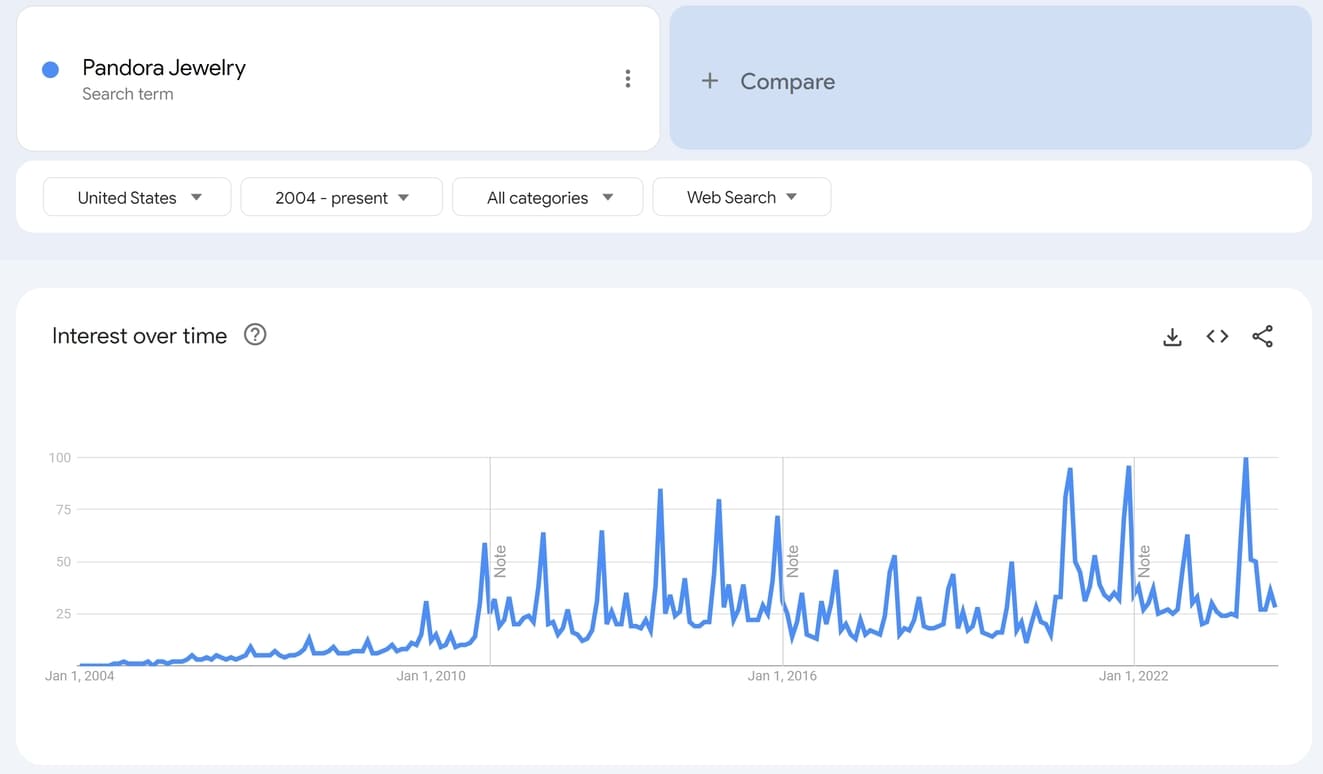Click the Compare search term panel

pos(991,81)
